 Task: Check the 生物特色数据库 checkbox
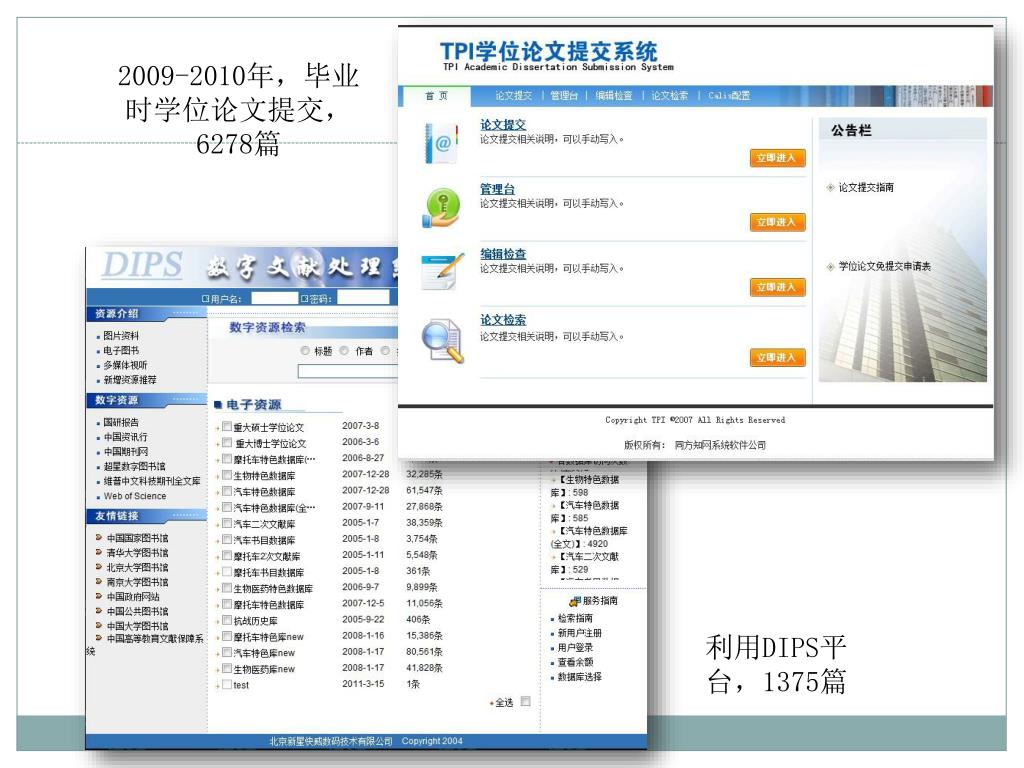click(x=227, y=475)
